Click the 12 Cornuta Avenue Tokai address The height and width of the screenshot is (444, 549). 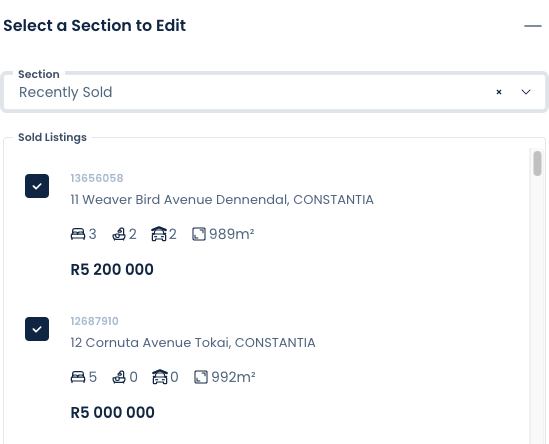193,343
